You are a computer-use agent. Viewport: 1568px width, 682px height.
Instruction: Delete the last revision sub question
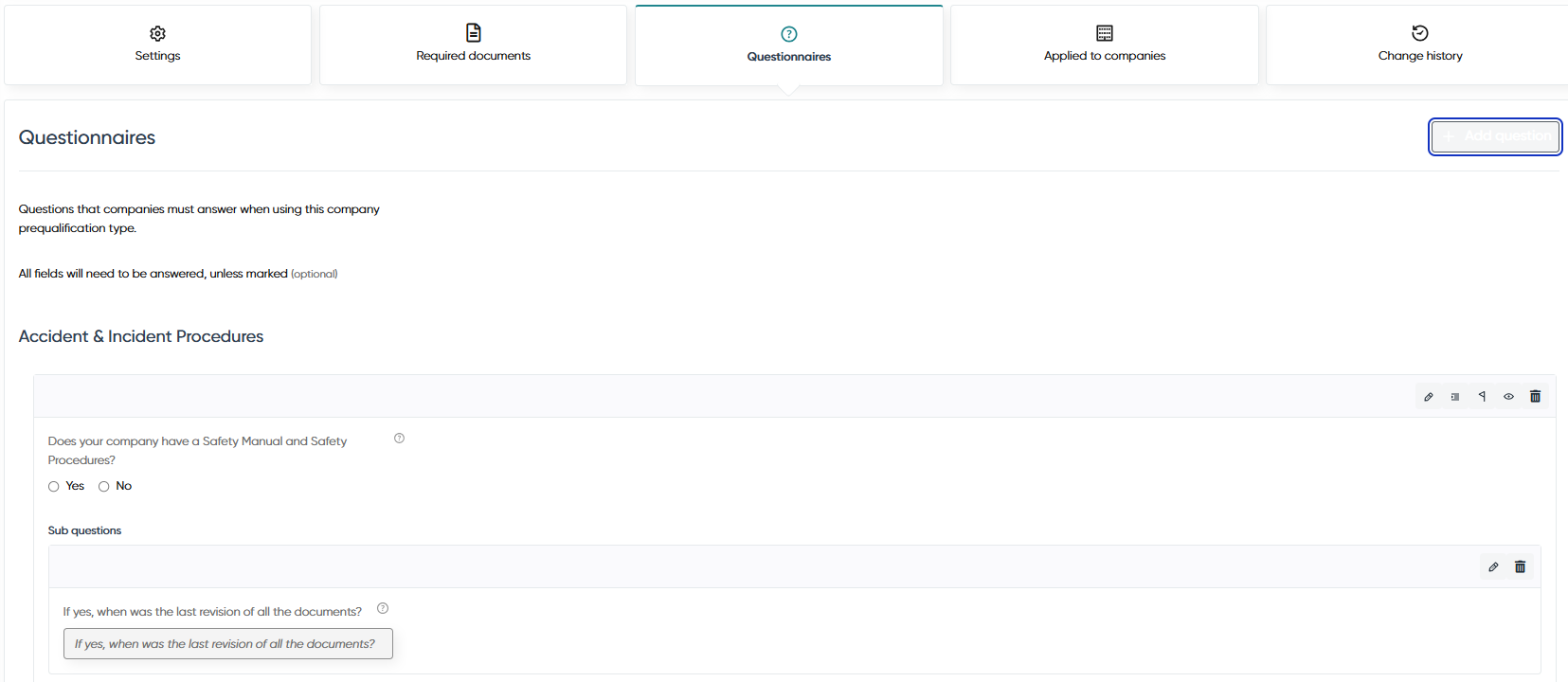(x=1520, y=567)
